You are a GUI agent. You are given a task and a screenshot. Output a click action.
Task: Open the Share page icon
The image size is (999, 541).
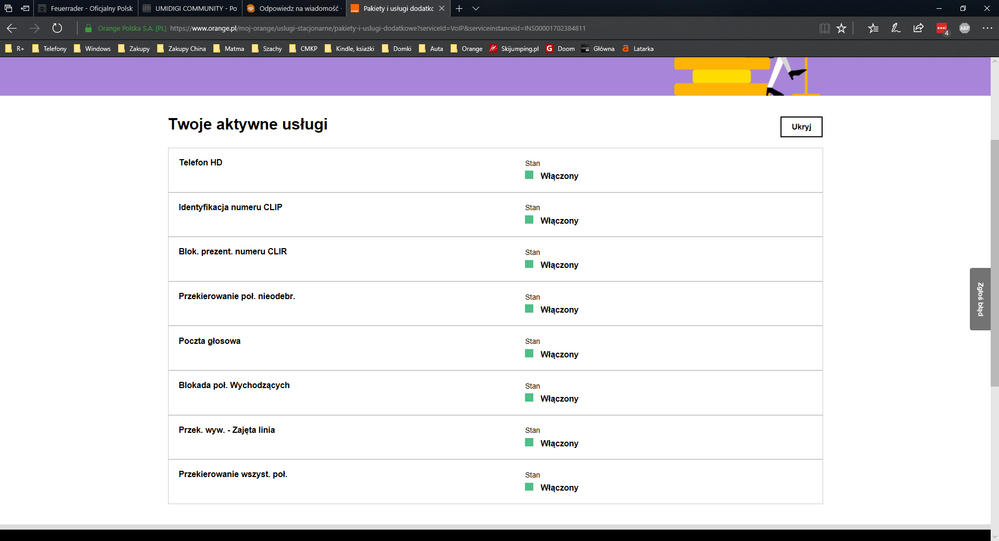pos(918,28)
